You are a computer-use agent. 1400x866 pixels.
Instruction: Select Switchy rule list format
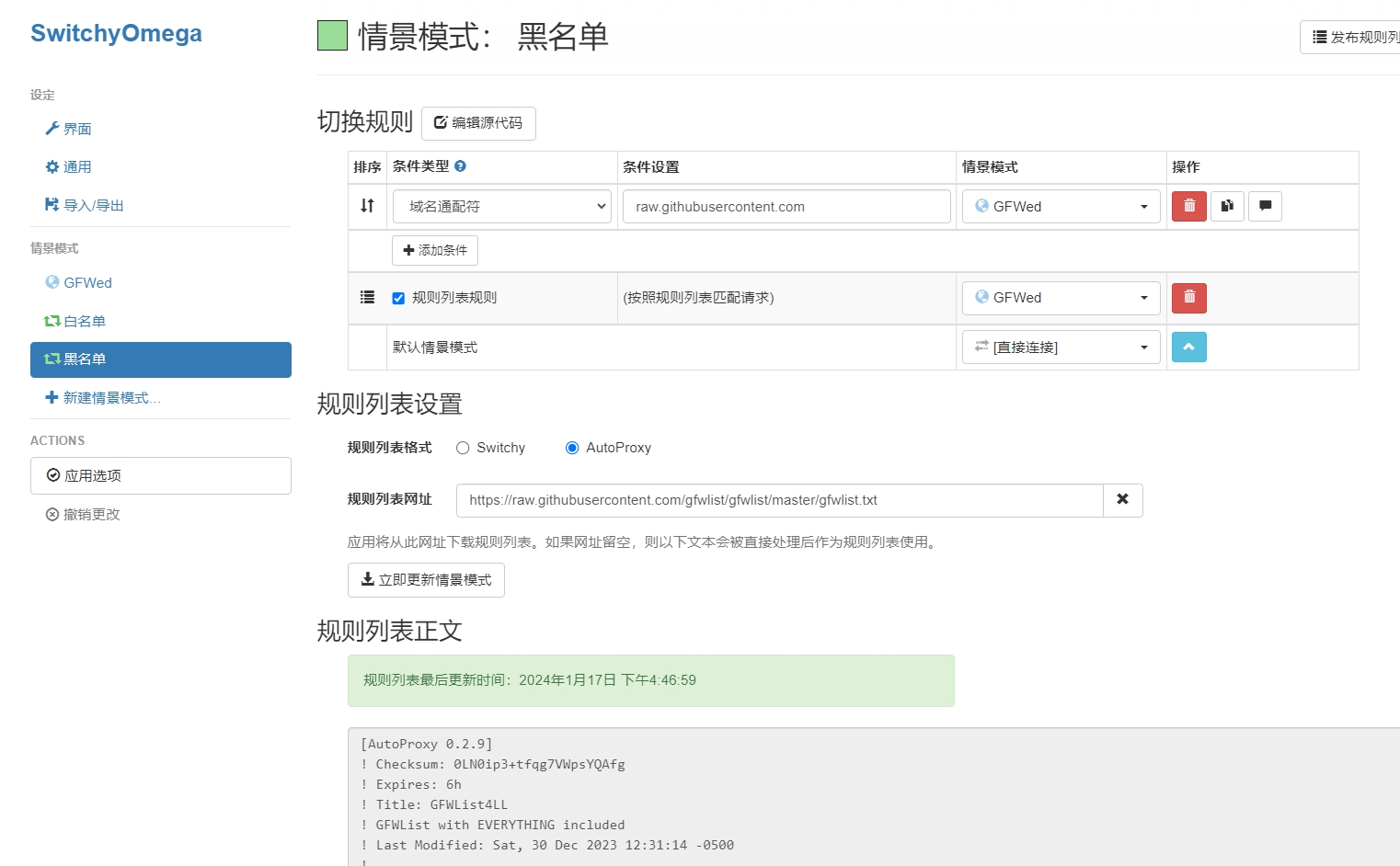(x=463, y=448)
